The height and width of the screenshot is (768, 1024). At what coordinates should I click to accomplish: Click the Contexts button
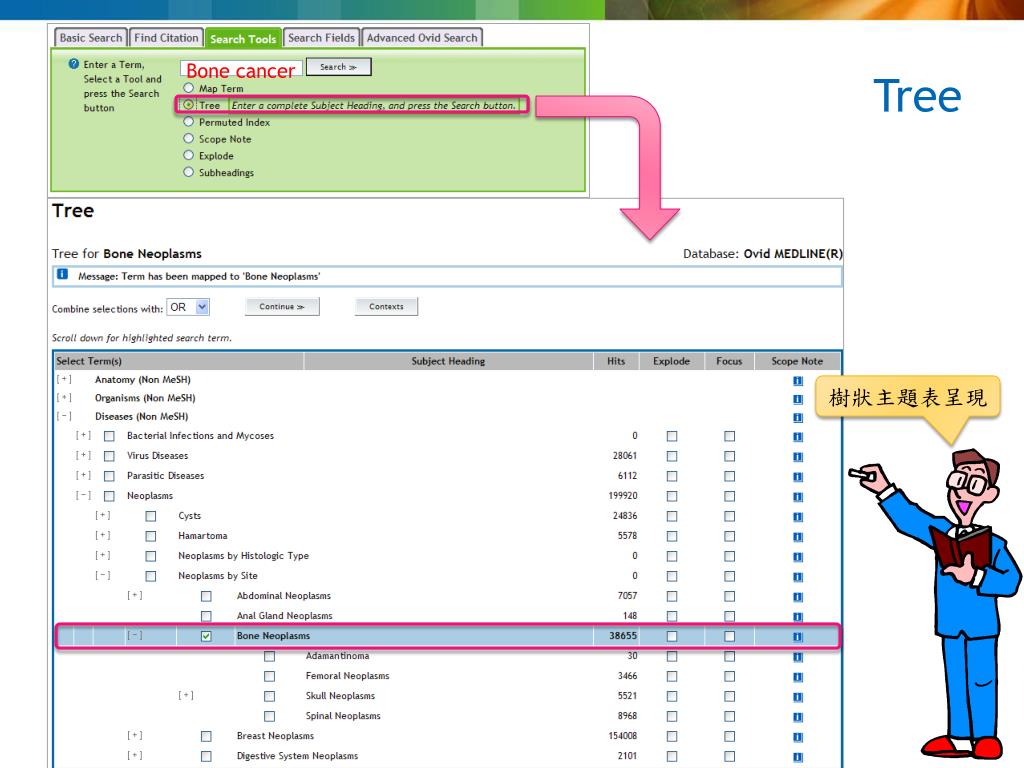click(x=386, y=307)
